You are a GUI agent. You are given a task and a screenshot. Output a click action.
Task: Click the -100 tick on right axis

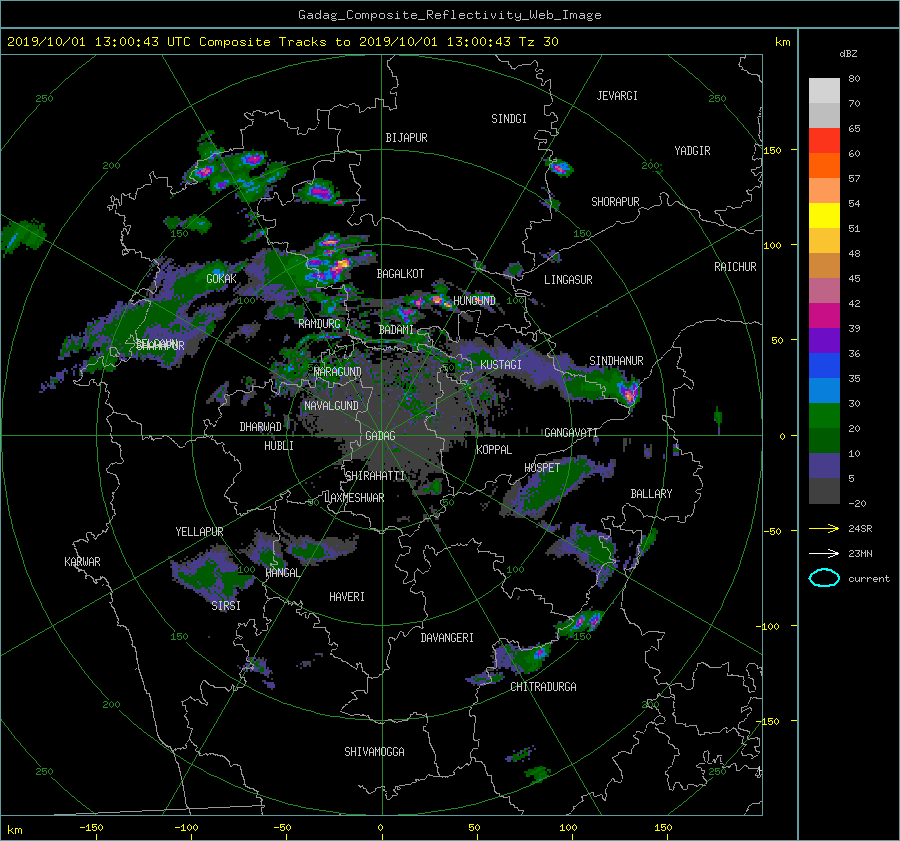pos(769,626)
